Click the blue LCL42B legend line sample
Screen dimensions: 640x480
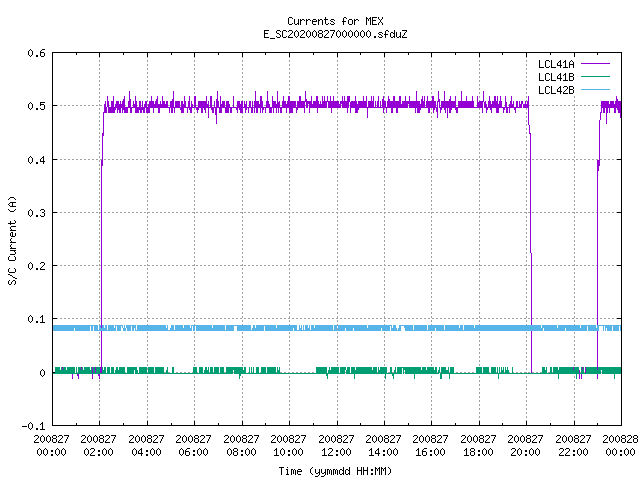(595, 89)
